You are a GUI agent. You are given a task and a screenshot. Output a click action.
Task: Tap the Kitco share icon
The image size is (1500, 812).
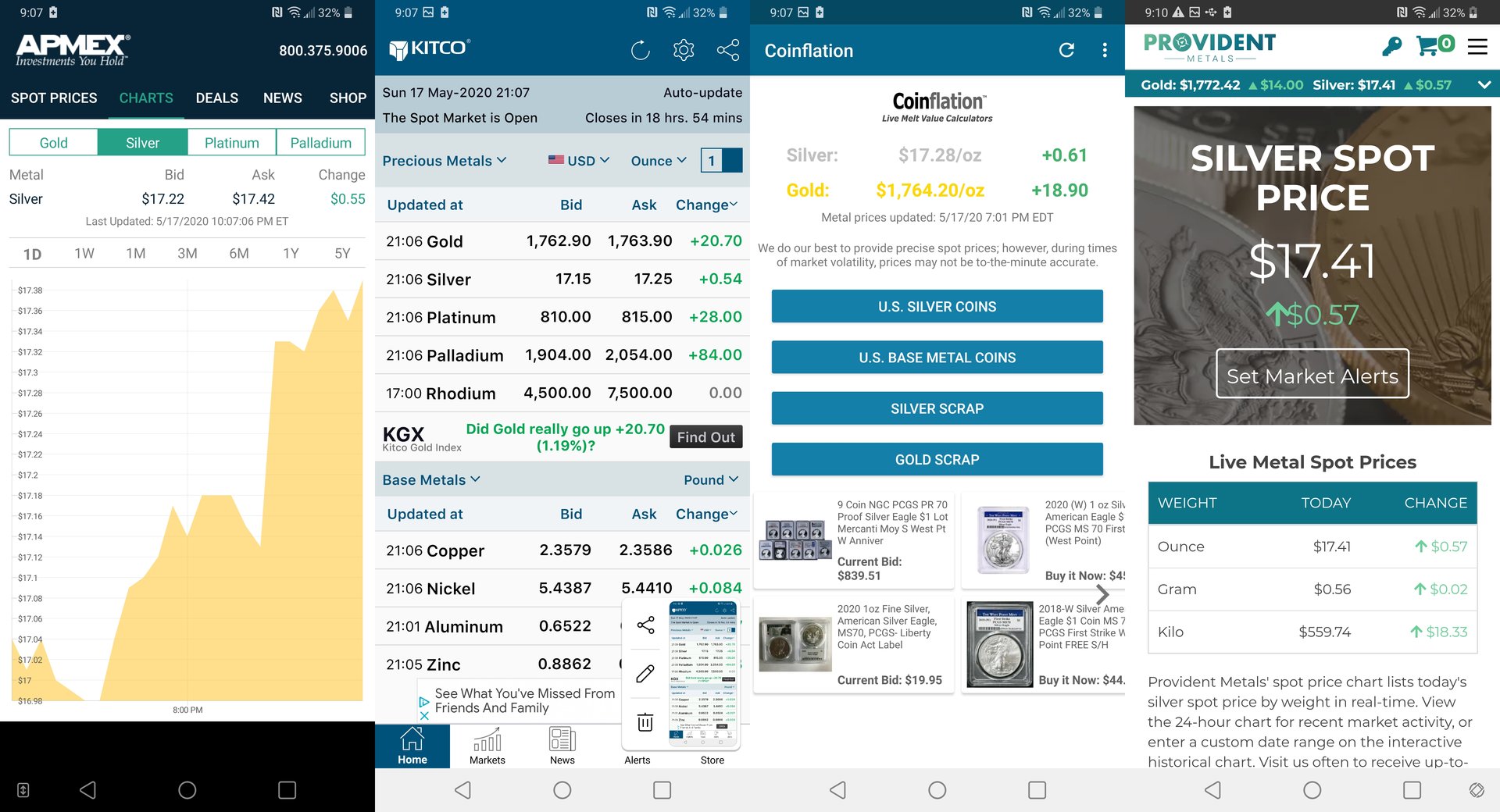pos(727,51)
